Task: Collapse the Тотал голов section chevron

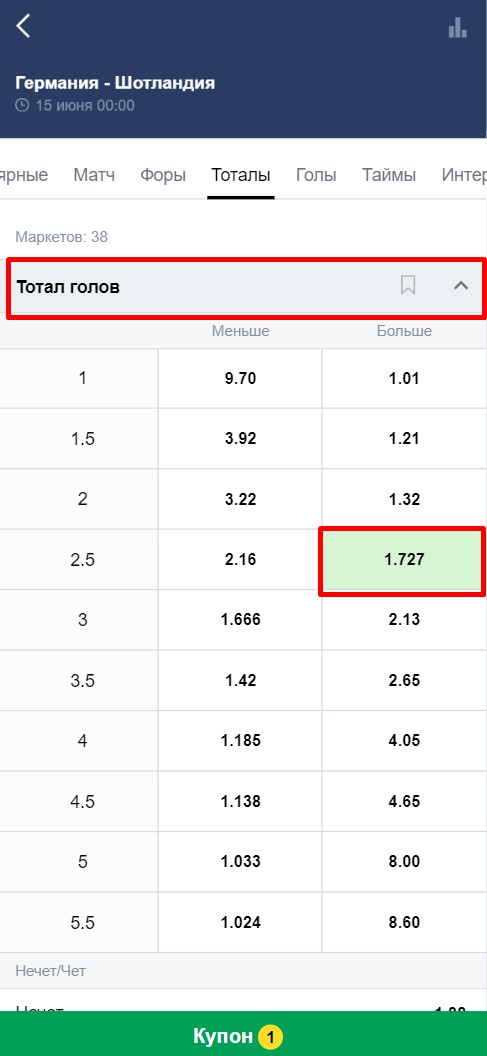Action: point(461,286)
